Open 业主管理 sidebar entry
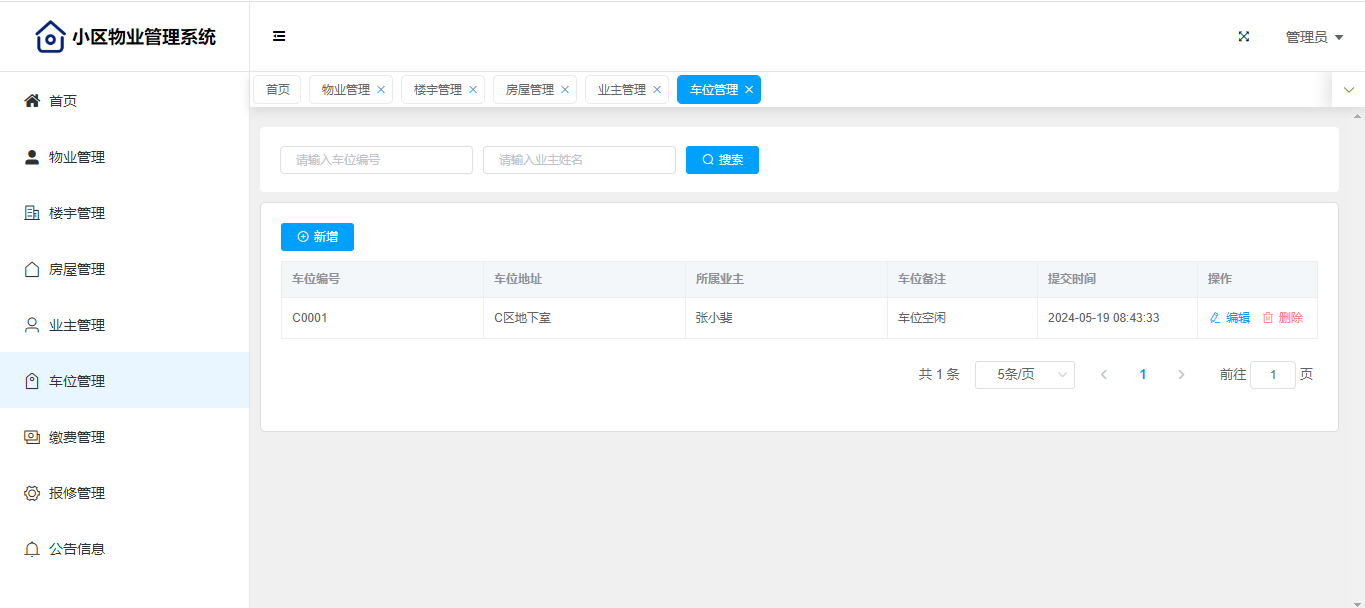 [77, 325]
